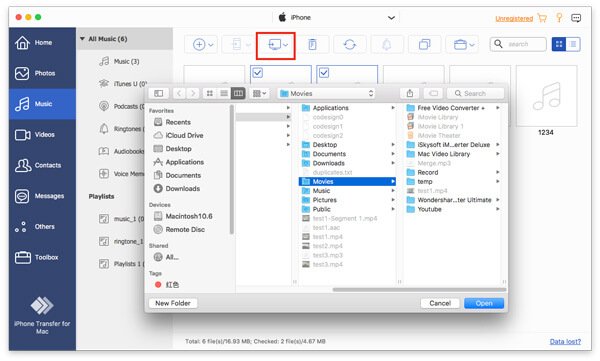Select the Movies folder row
Image resolution: width=600 pixels, height=361 pixels.
click(x=347, y=181)
